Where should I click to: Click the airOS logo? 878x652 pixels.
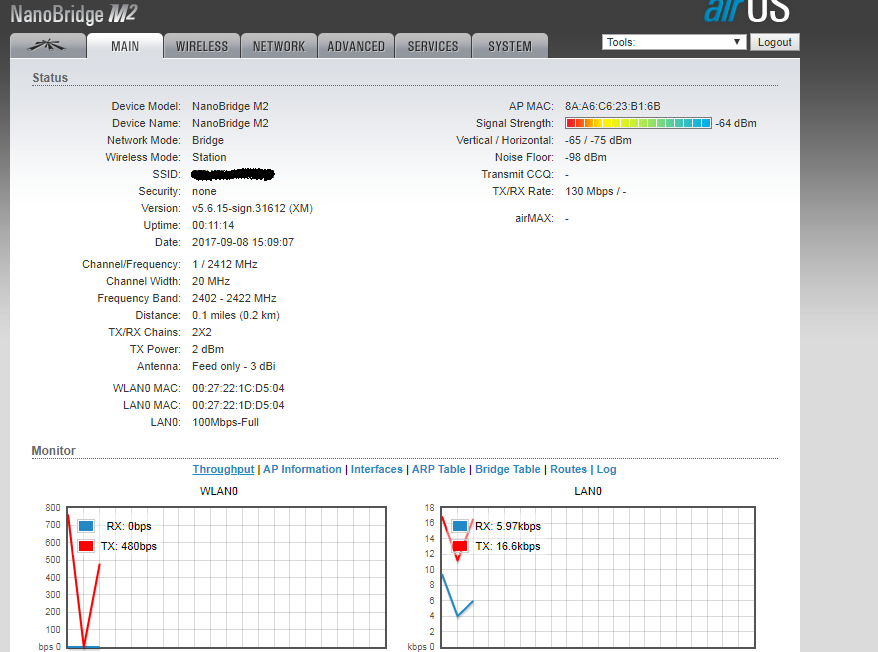[746, 11]
